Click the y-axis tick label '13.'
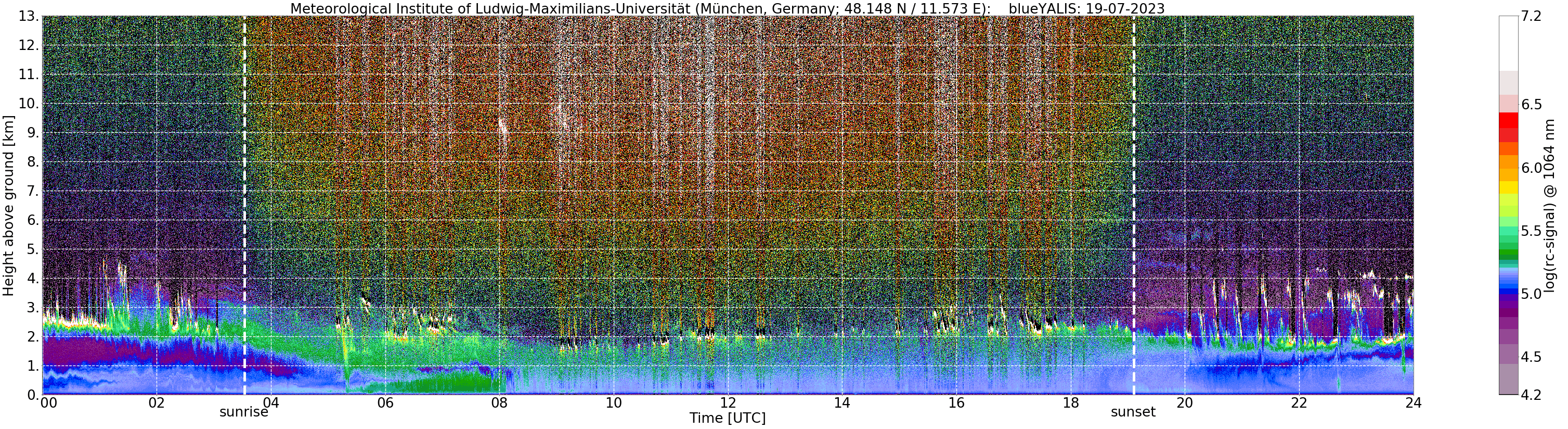 click(x=29, y=17)
